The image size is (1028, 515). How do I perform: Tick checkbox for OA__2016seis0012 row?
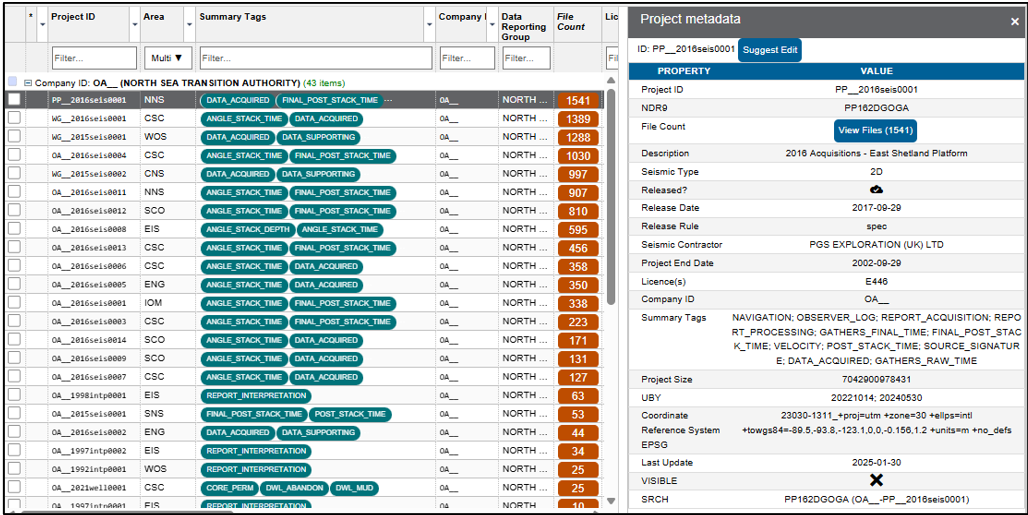tap(14, 210)
